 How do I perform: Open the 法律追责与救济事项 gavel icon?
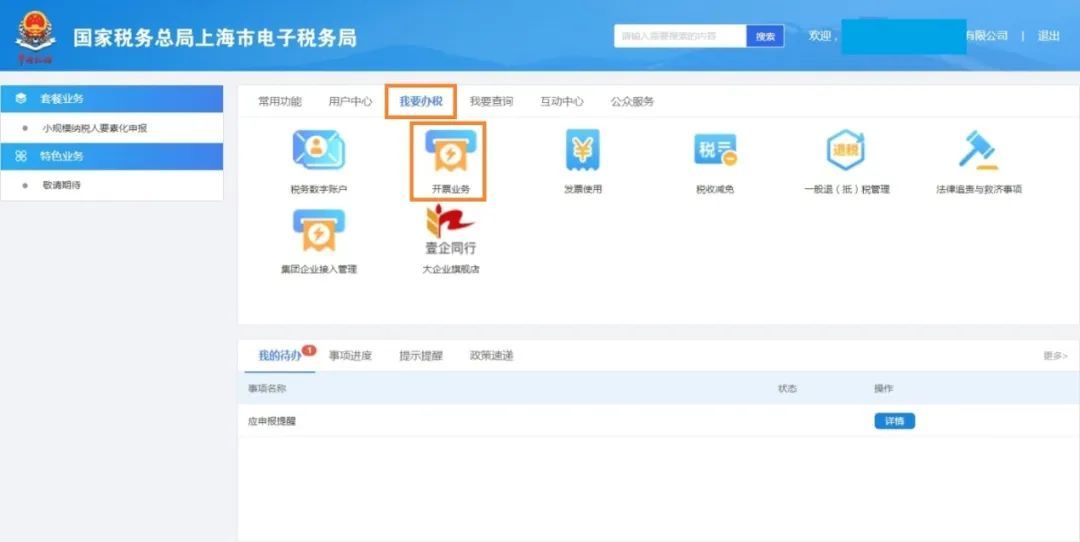click(978, 151)
